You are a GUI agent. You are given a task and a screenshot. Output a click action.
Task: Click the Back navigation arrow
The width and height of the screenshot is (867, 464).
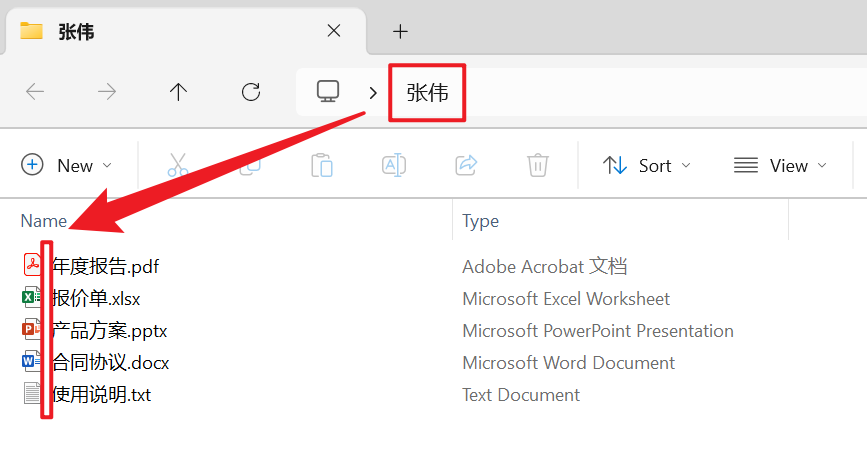click(35, 91)
